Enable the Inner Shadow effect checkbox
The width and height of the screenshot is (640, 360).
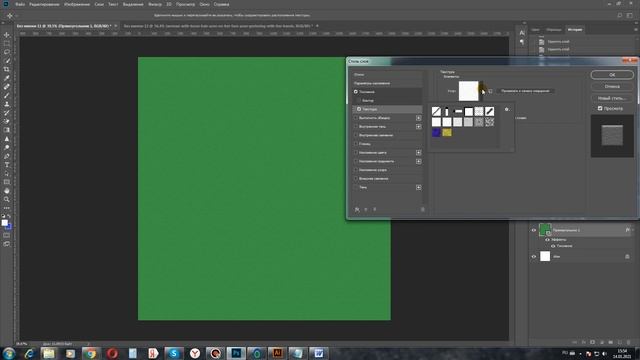click(x=356, y=127)
